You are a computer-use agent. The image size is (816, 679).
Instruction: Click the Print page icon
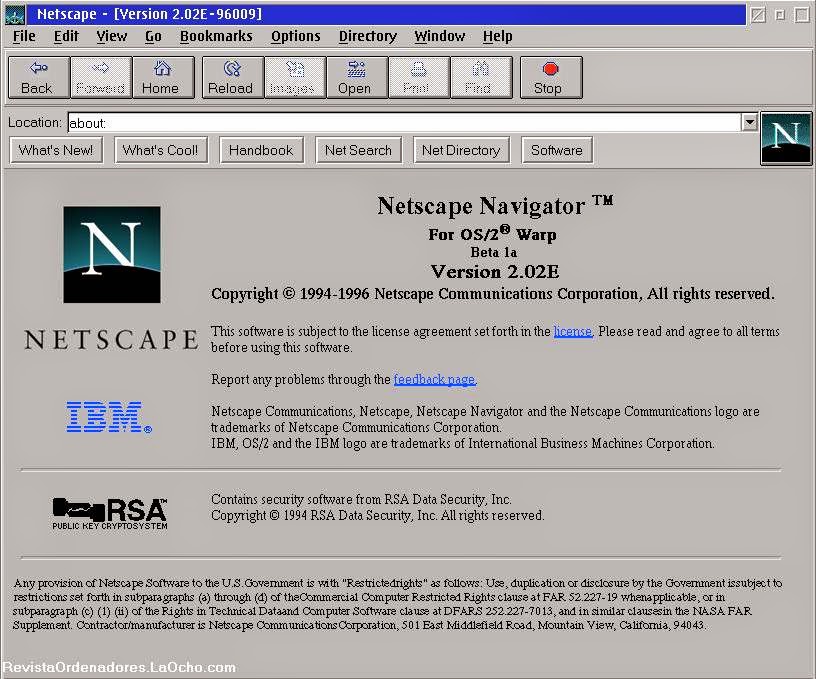click(x=419, y=77)
